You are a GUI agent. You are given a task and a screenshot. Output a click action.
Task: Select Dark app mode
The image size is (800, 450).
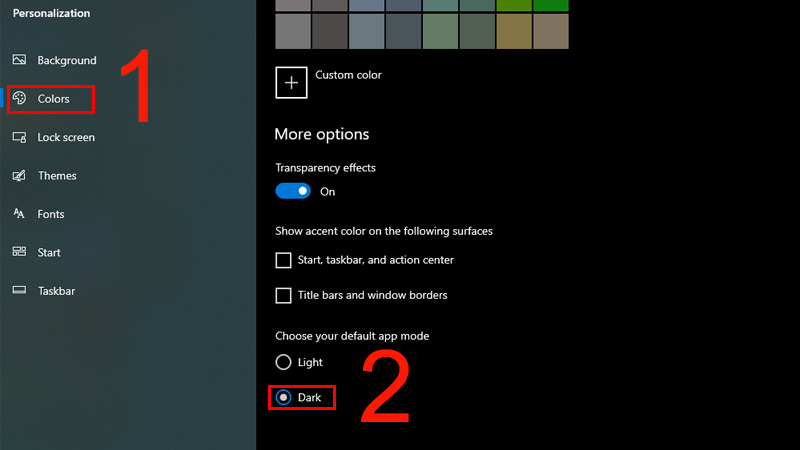coord(283,397)
